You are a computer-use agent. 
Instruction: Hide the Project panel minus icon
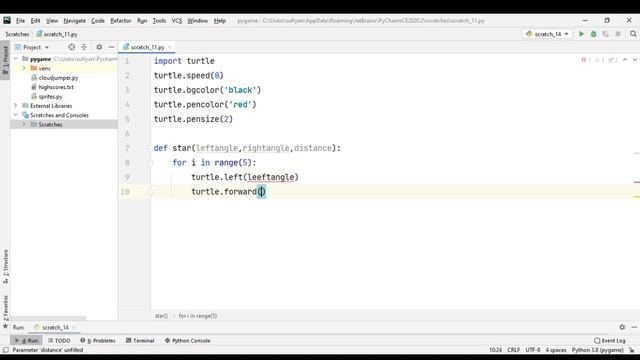point(111,47)
